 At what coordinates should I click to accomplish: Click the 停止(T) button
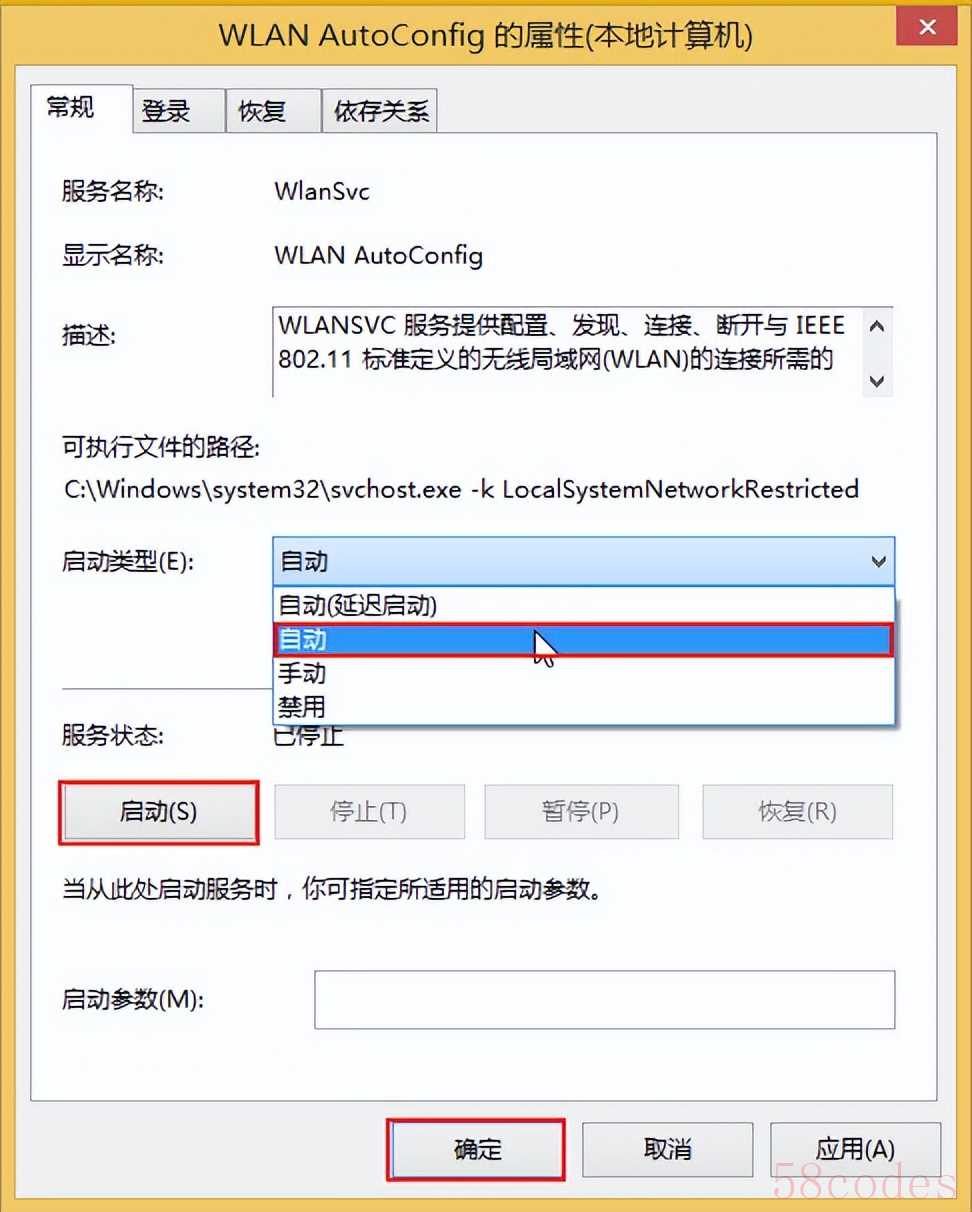point(369,812)
